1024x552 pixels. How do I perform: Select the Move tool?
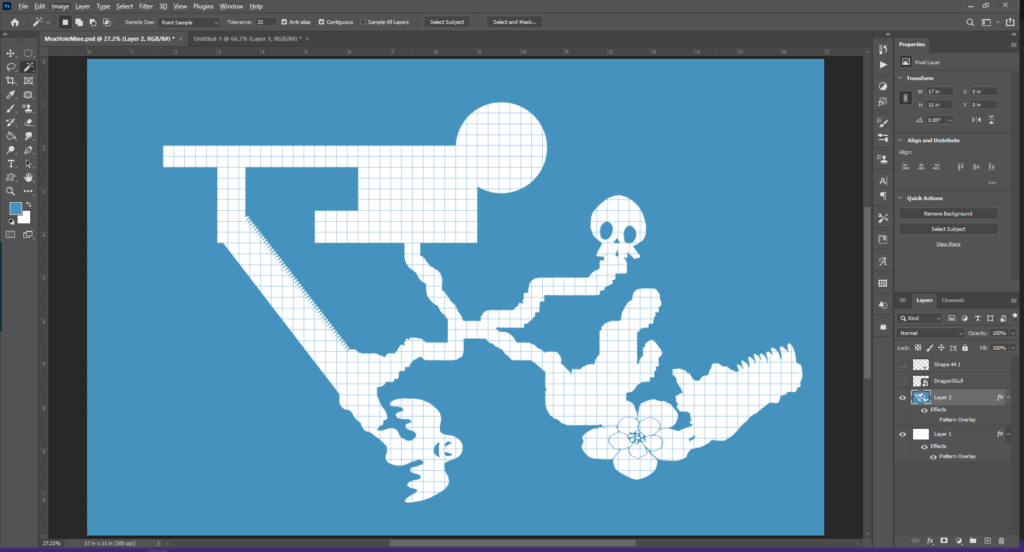(11, 53)
